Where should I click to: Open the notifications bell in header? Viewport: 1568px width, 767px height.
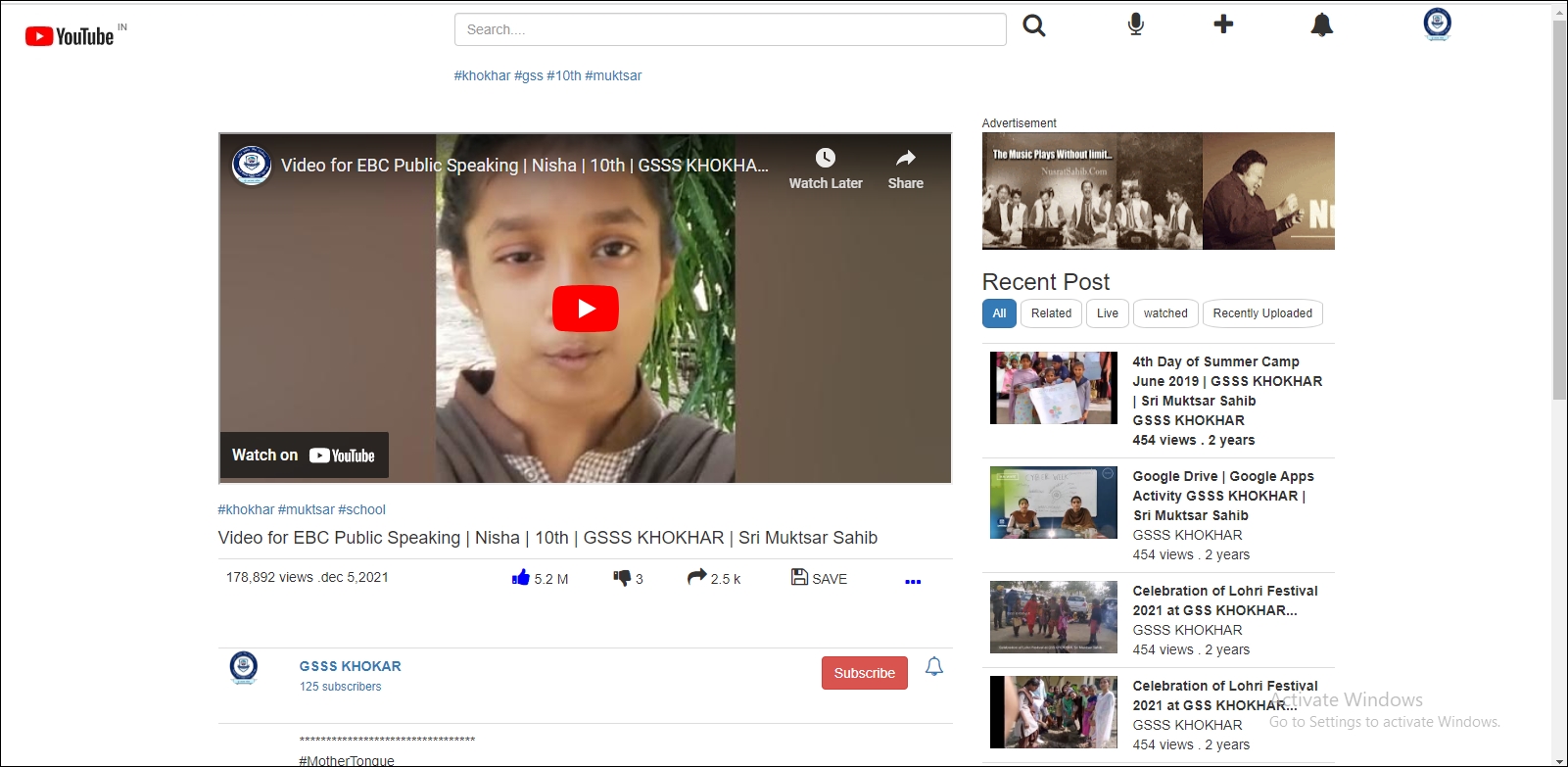coord(1321,25)
